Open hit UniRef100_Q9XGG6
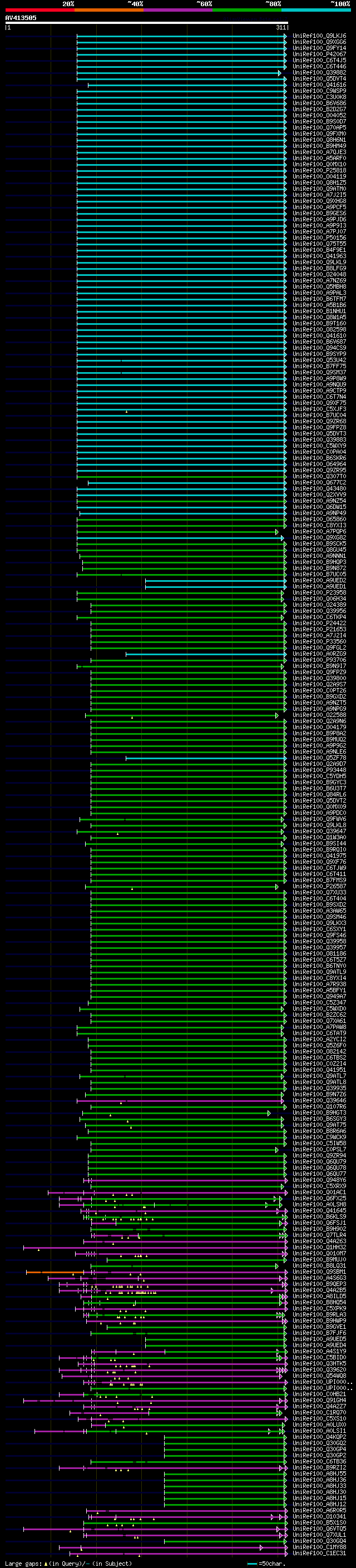356x1568 pixels. 319,42
